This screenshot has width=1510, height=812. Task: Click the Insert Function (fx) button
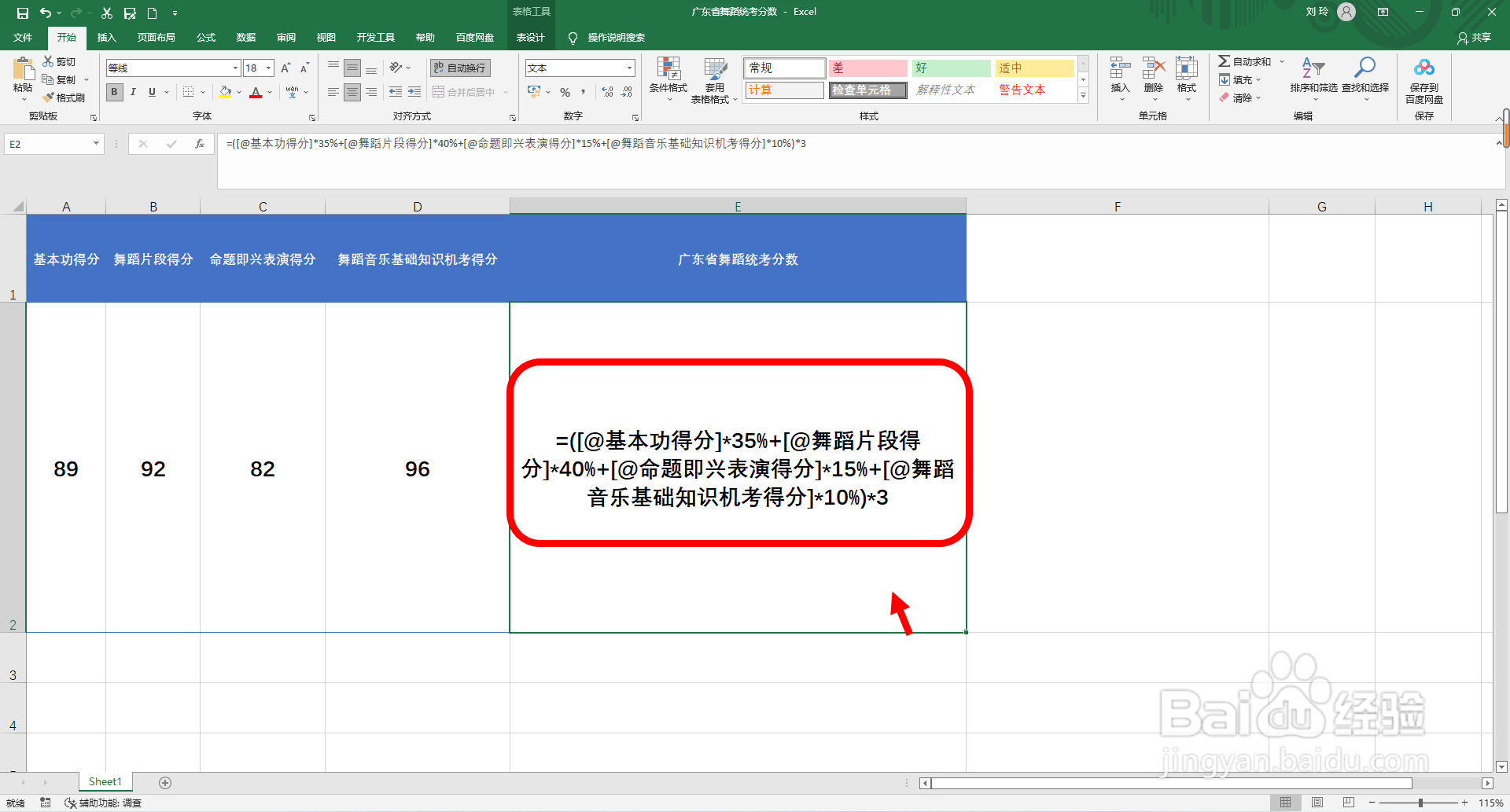click(x=201, y=144)
